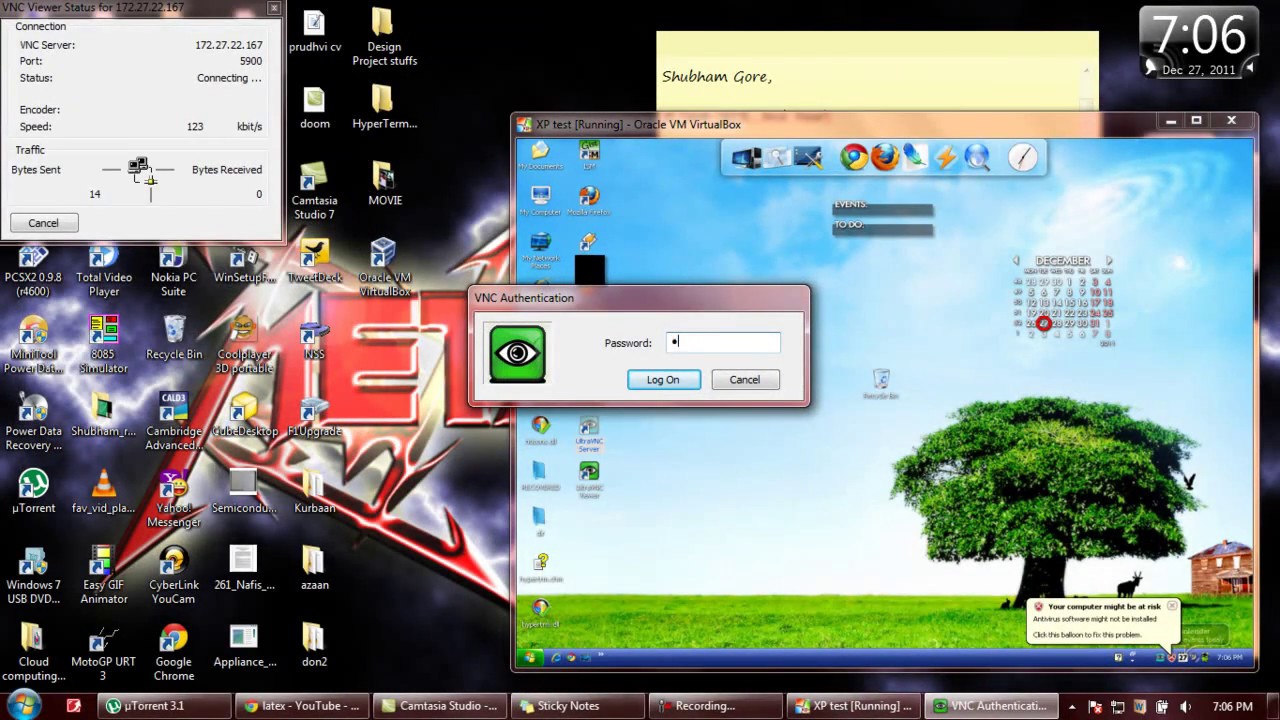Close the antivirus warning balloon
Image resolution: width=1280 pixels, height=720 pixels.
point(1172,606)
